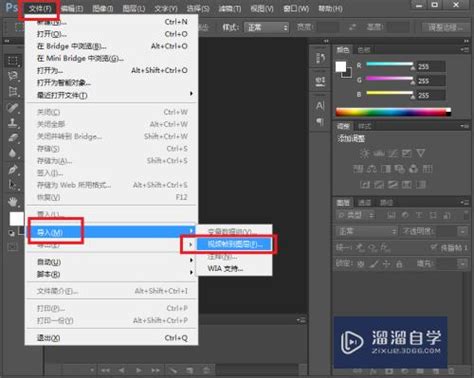Add a Levels adjustment (histogram icon)
This screenshot has height=378, width=474.
(379, 153)
